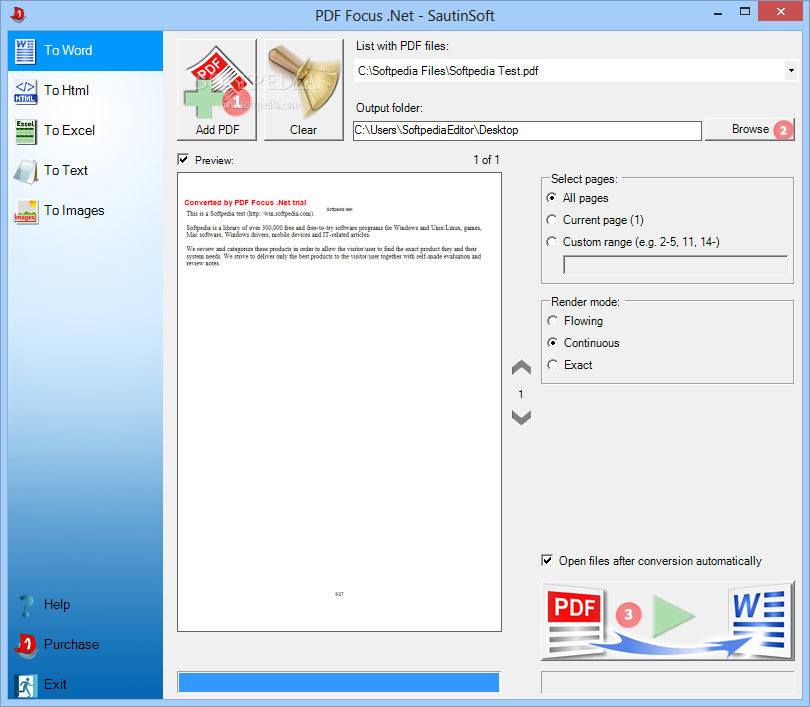
Task: Select the Flowing render mode
Action: 553,321
